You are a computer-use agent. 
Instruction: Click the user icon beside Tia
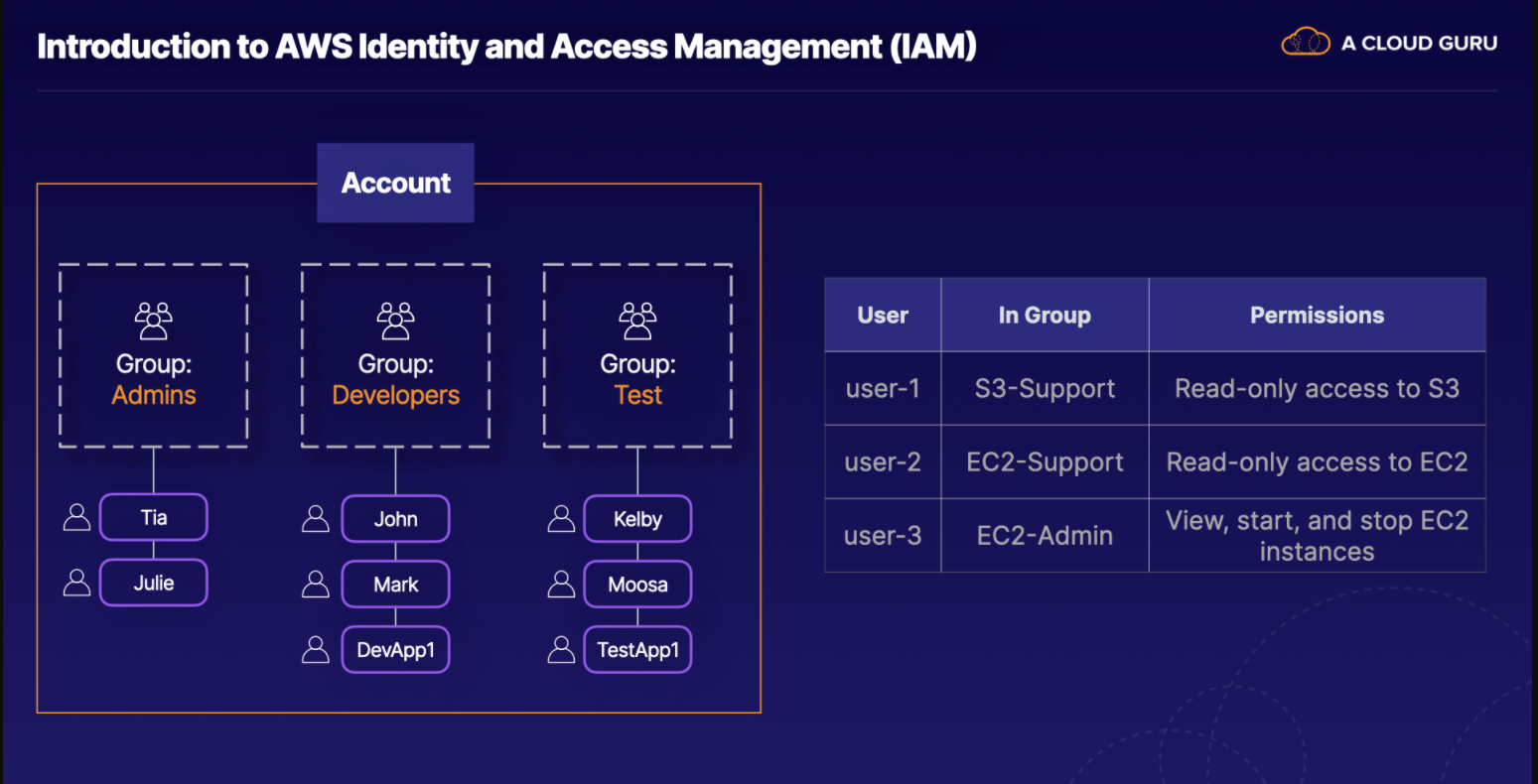(x=76, y=517)
